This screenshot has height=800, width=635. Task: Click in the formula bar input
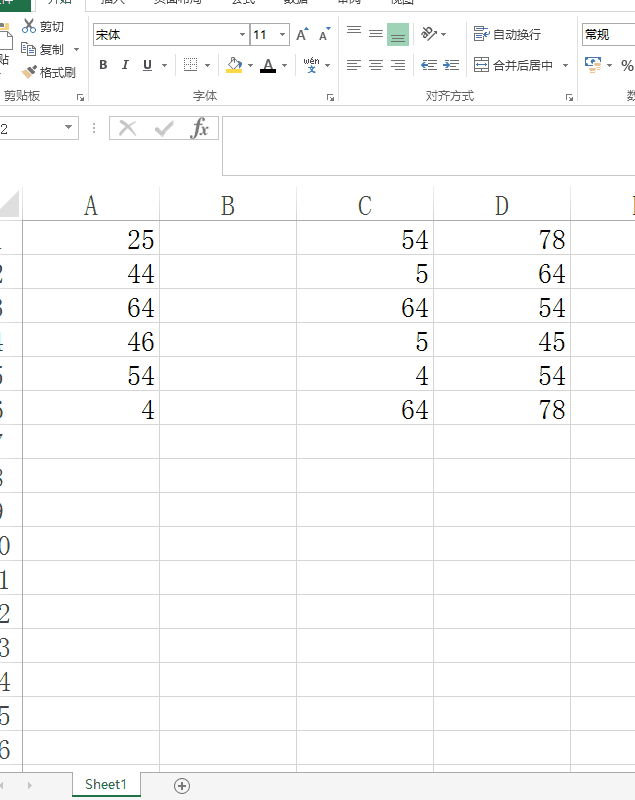coord(428,146)
